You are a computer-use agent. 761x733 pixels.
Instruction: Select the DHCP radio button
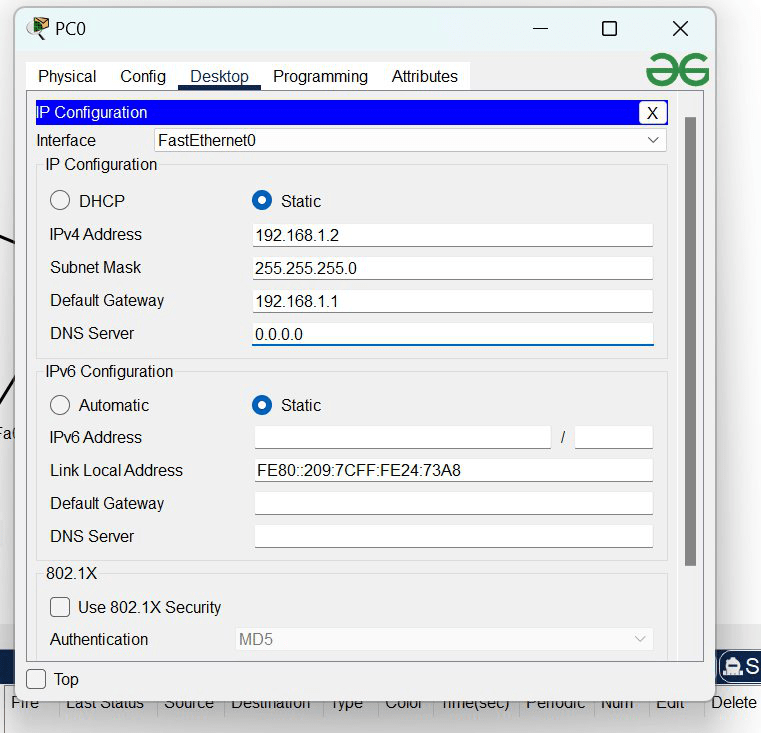tap(60, 200)
